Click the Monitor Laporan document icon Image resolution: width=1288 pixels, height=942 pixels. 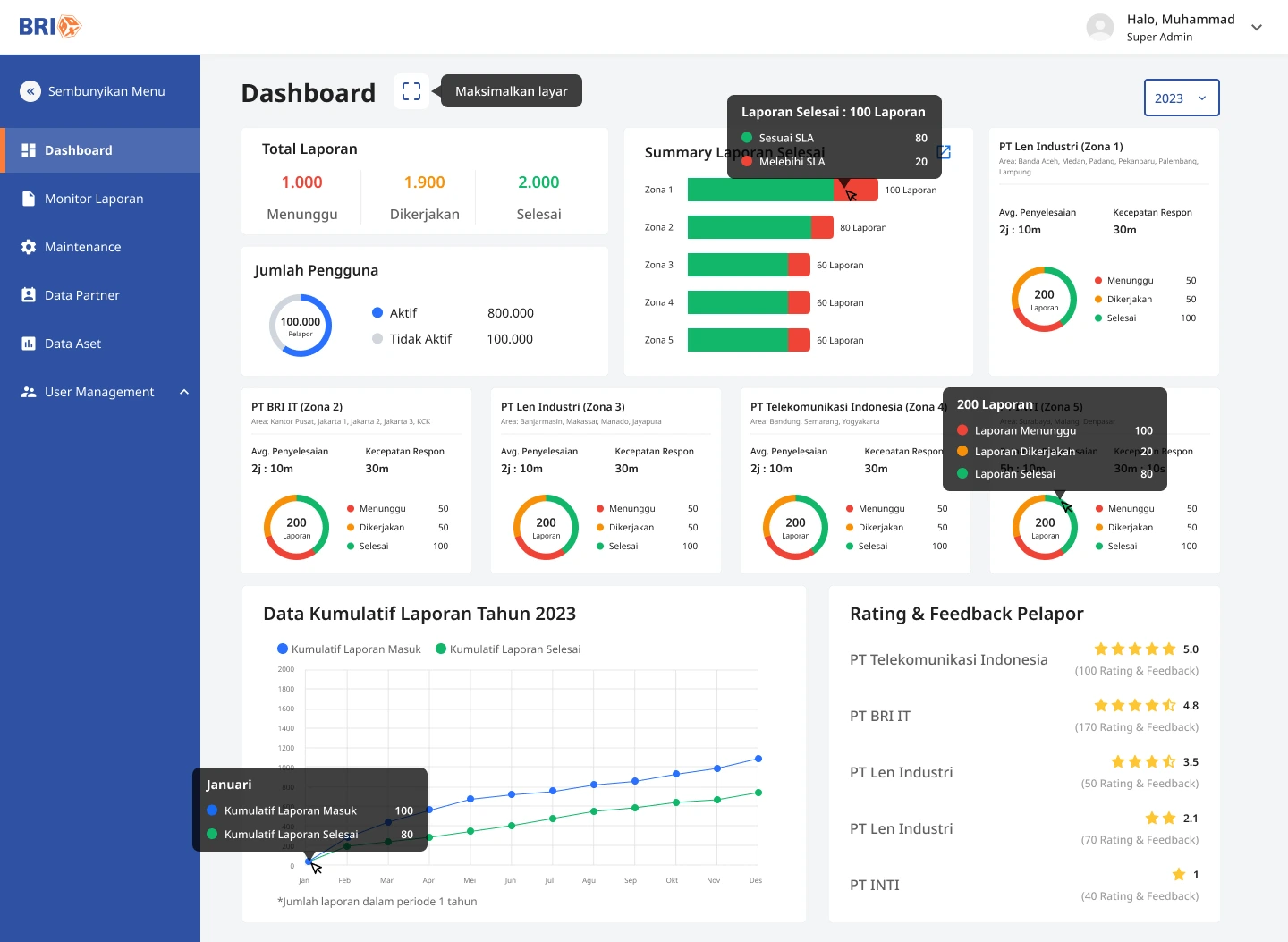pos(29,199)
